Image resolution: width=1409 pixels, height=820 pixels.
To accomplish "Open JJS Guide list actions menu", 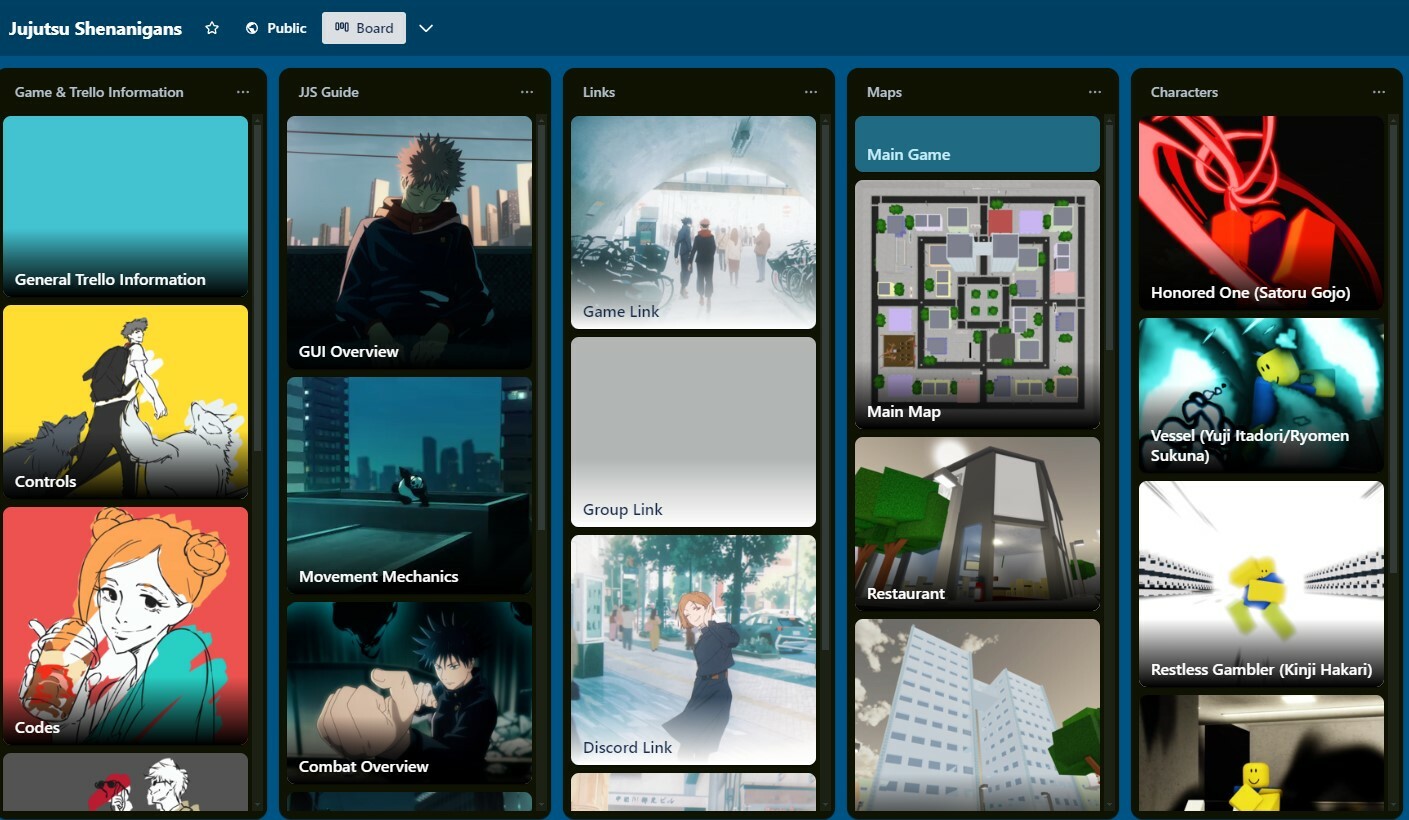I will (x=527, y=92).
